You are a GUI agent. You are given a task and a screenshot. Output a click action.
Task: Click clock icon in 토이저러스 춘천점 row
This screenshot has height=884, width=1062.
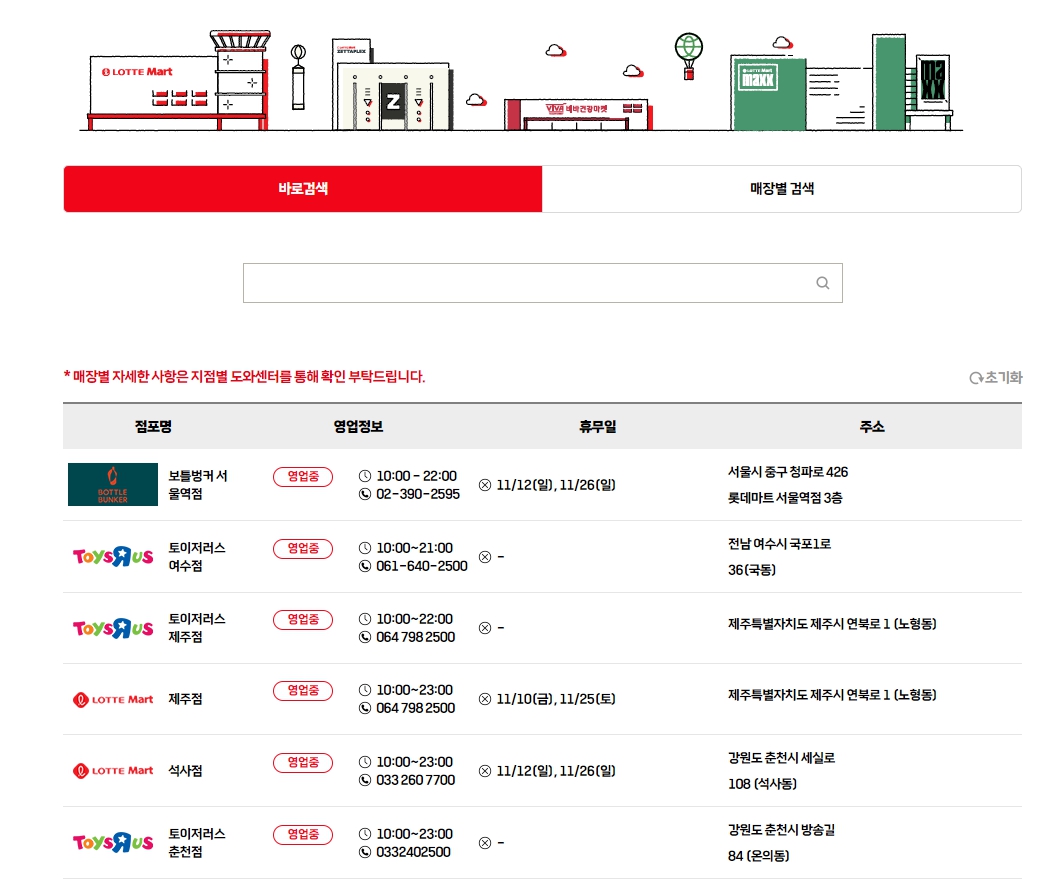tap(364, 835)
